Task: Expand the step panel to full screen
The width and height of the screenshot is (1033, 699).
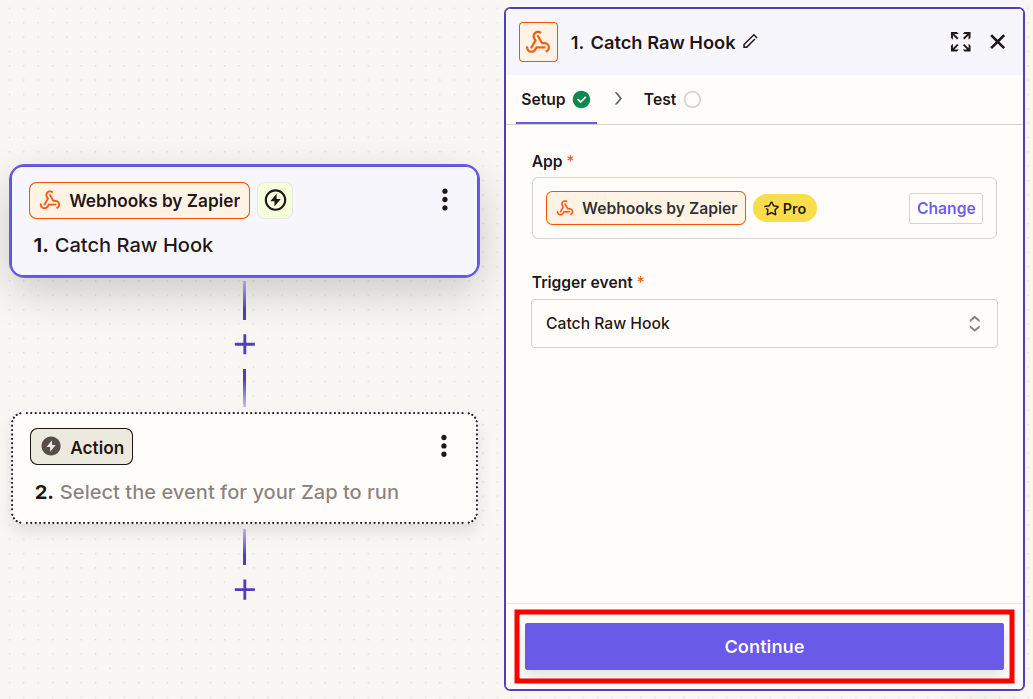Action: pos(960,42)
